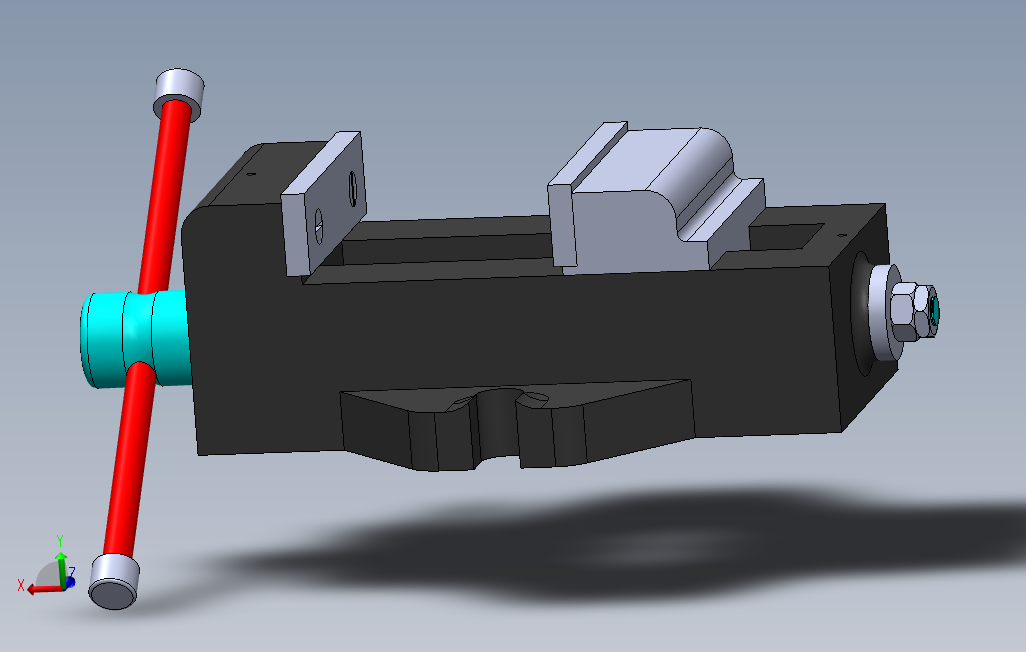Select the washer behind the hex nut
1026x652 pixels.
click(x=881, y=312)
